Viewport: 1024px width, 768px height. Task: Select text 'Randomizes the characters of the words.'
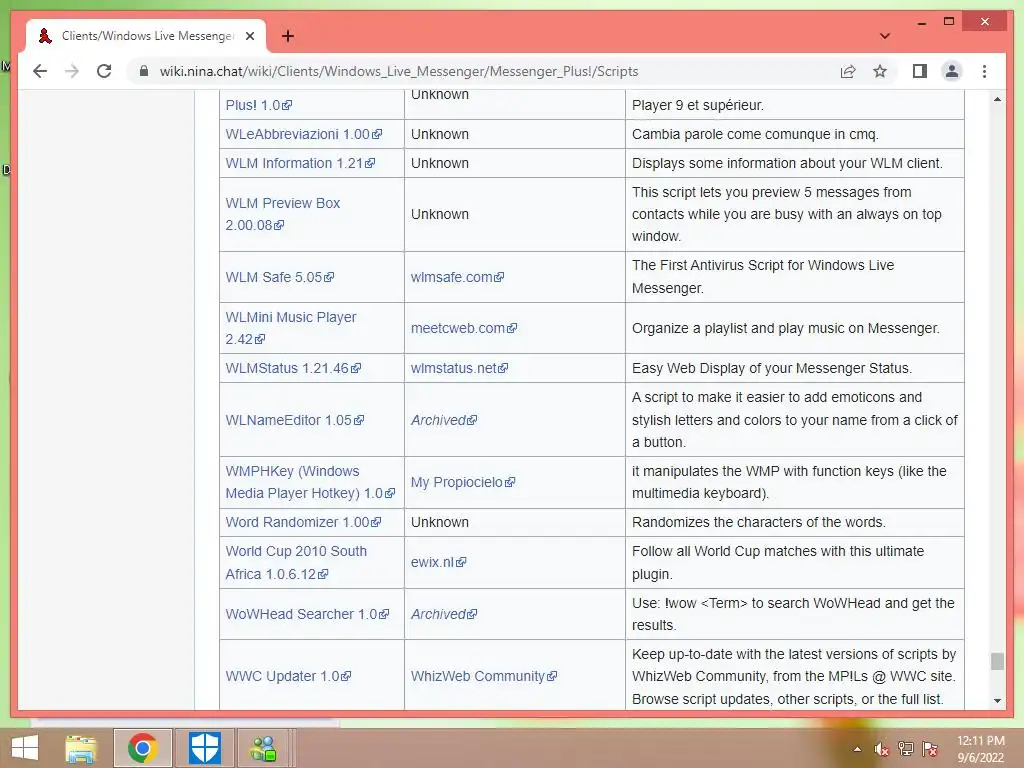coord(759,522)
